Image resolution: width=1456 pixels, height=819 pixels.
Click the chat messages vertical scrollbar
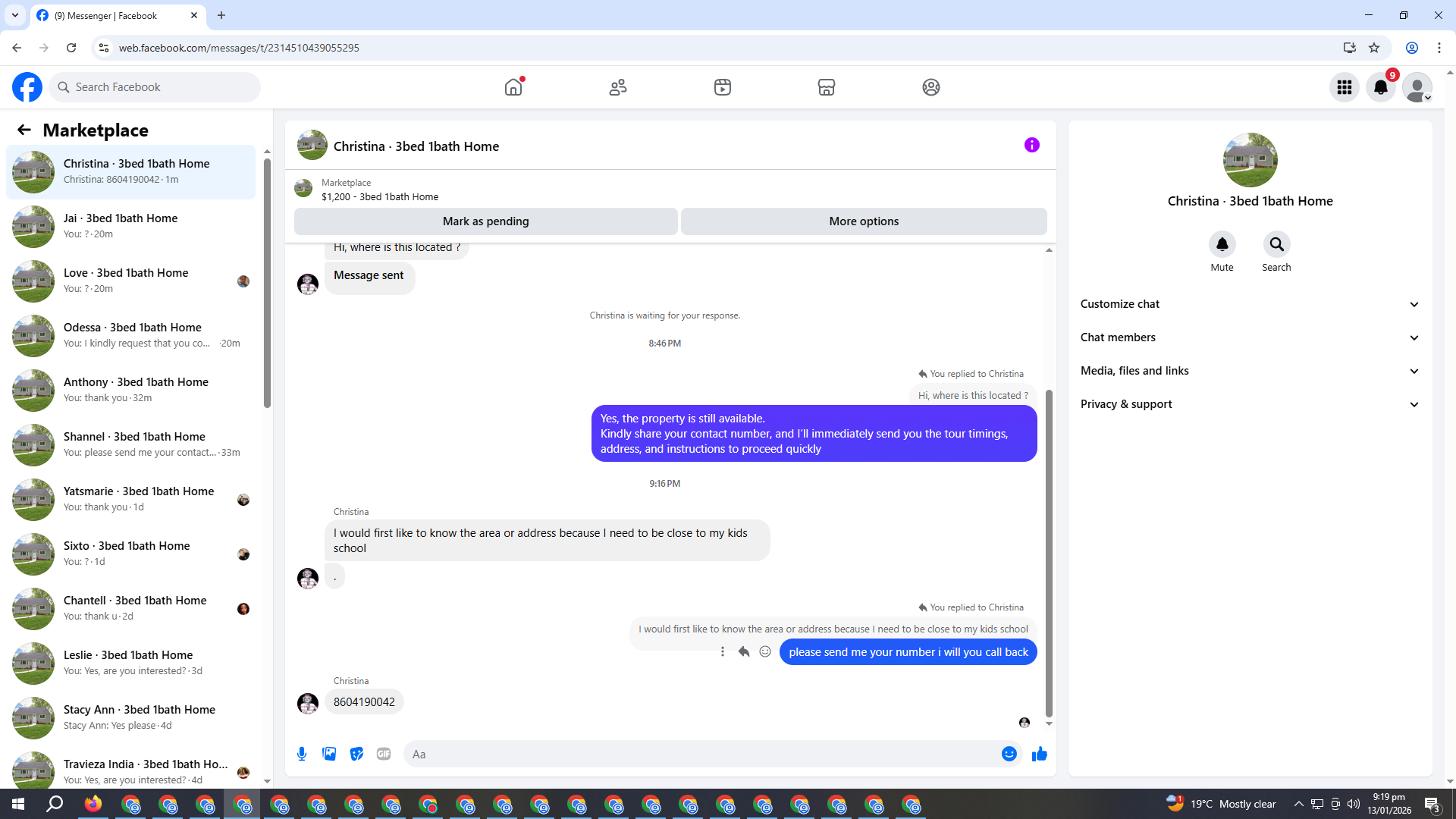click(x=1049, y=554)
